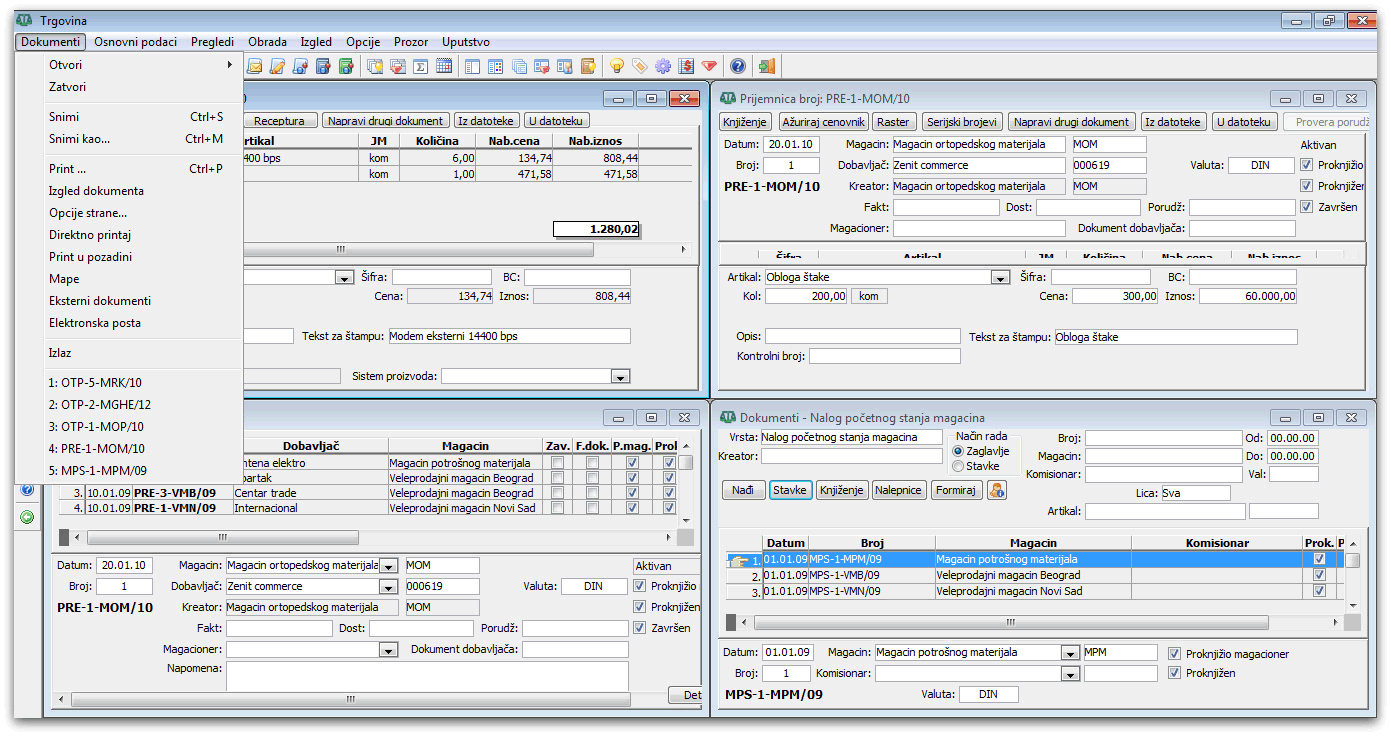Open the calendar toolbar icon
The image size is (1391, 736).
(x=444, y=67)
